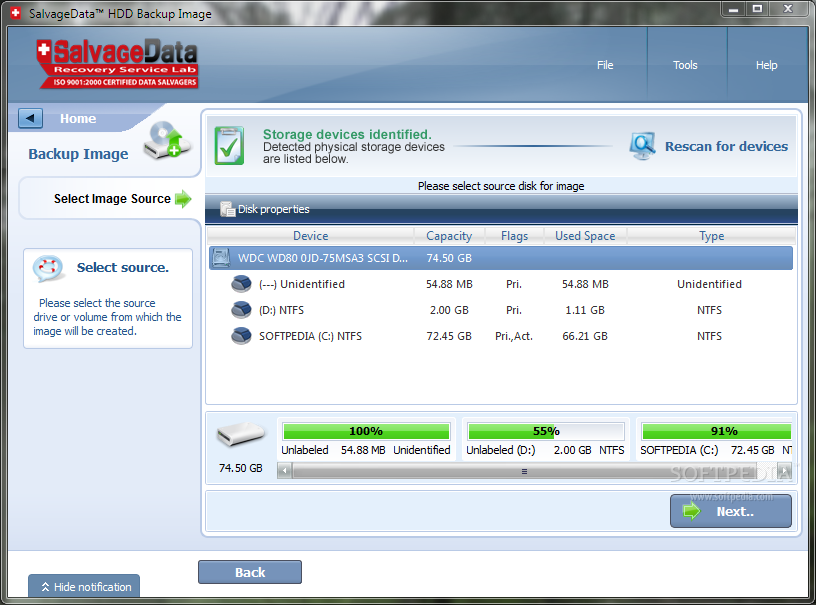Click the Backup Image heading
Image resolution: width=816 pixels, height=605 pixels.
(78, 154)
